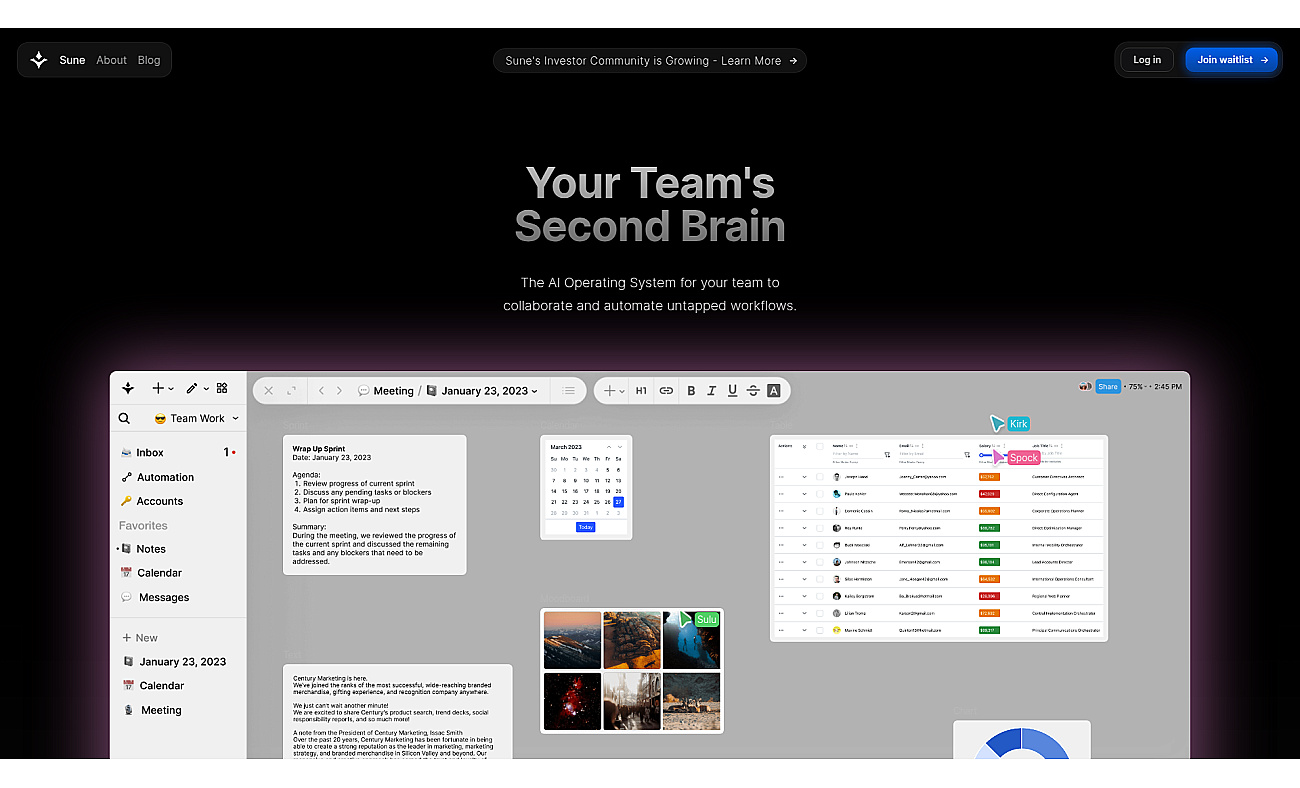Select the underline formatting icon
Image resolution: width=1300 pixels, height=788 pixels.
click(732, 391)
